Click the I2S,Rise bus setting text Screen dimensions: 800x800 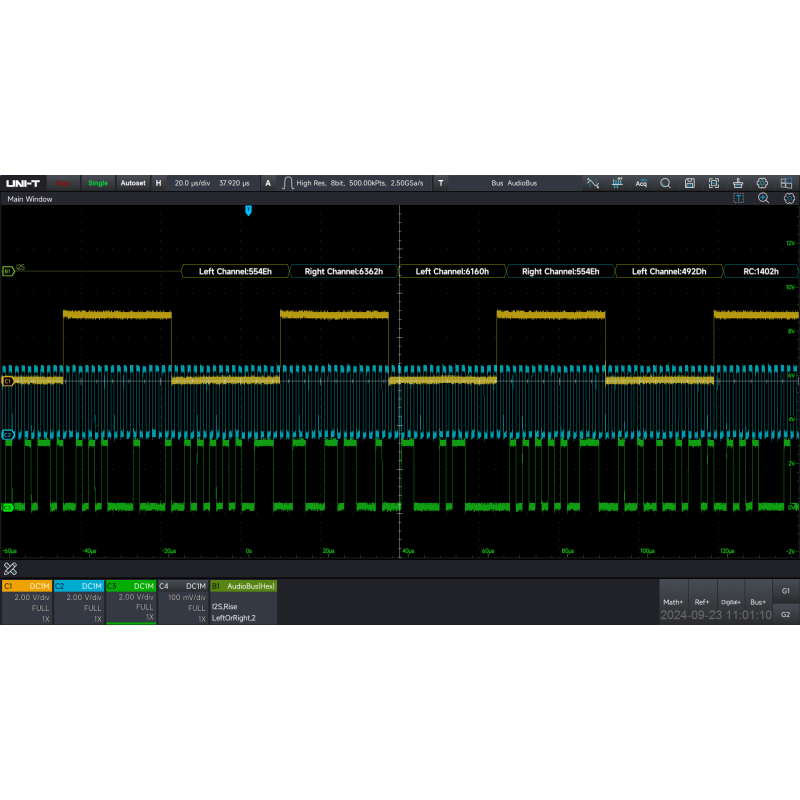[x=224, y=607]
